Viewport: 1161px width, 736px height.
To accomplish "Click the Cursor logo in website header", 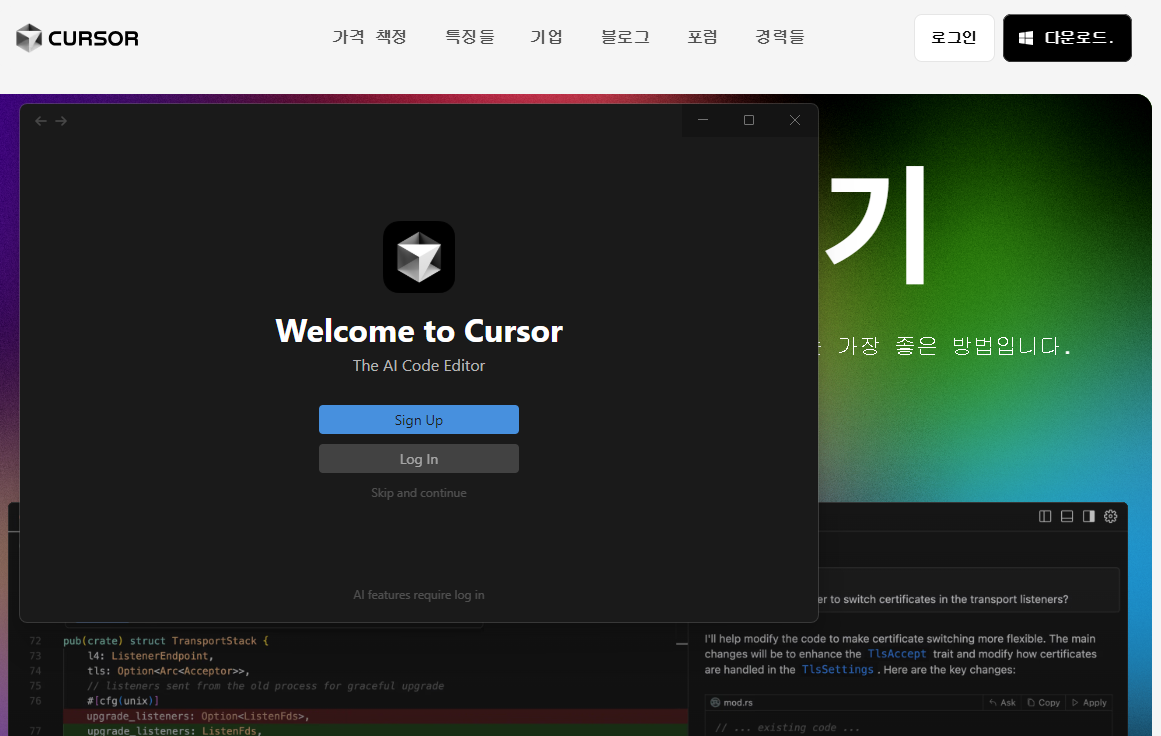I will [77, 38].
